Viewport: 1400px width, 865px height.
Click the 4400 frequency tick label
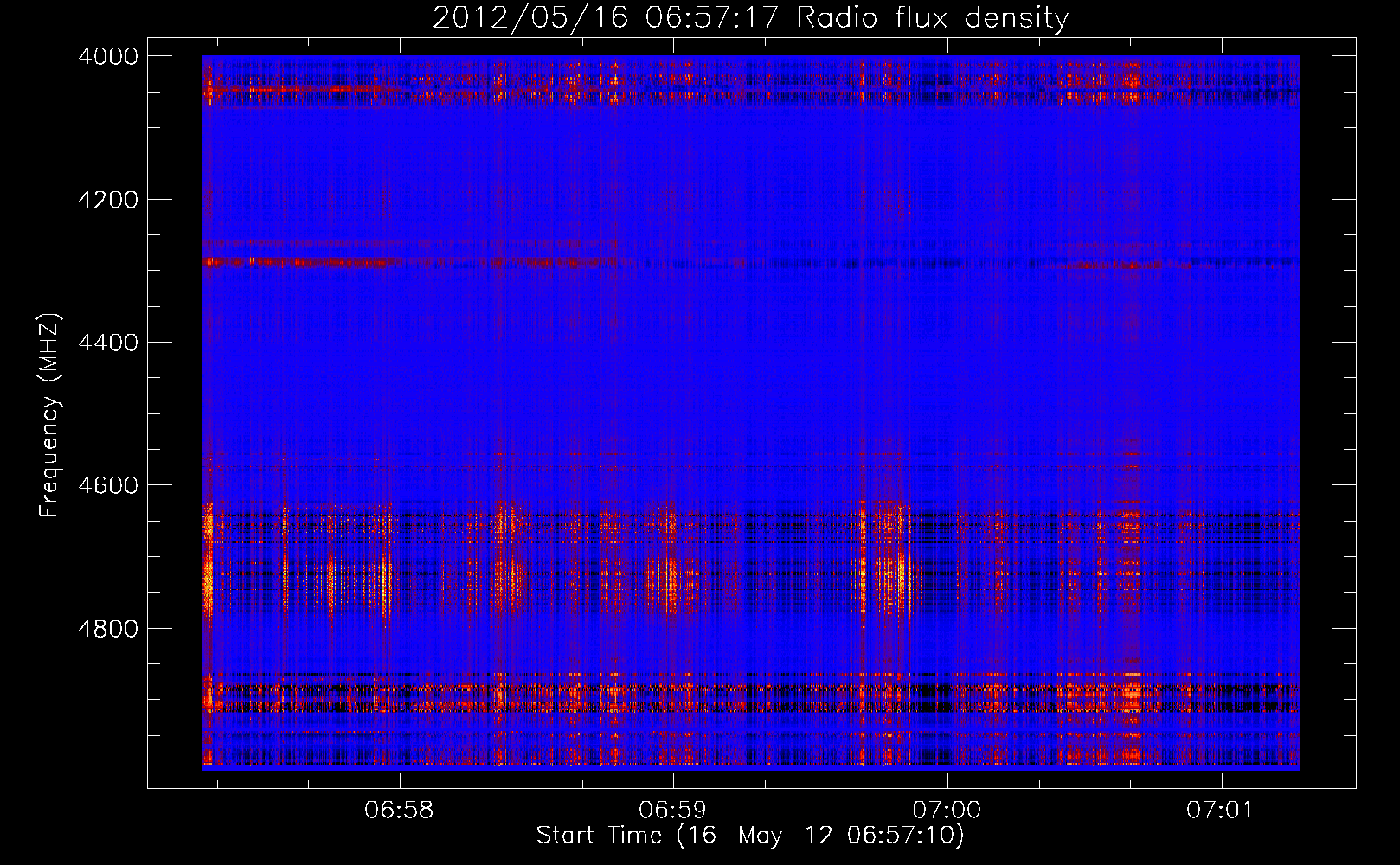[108, 343]
